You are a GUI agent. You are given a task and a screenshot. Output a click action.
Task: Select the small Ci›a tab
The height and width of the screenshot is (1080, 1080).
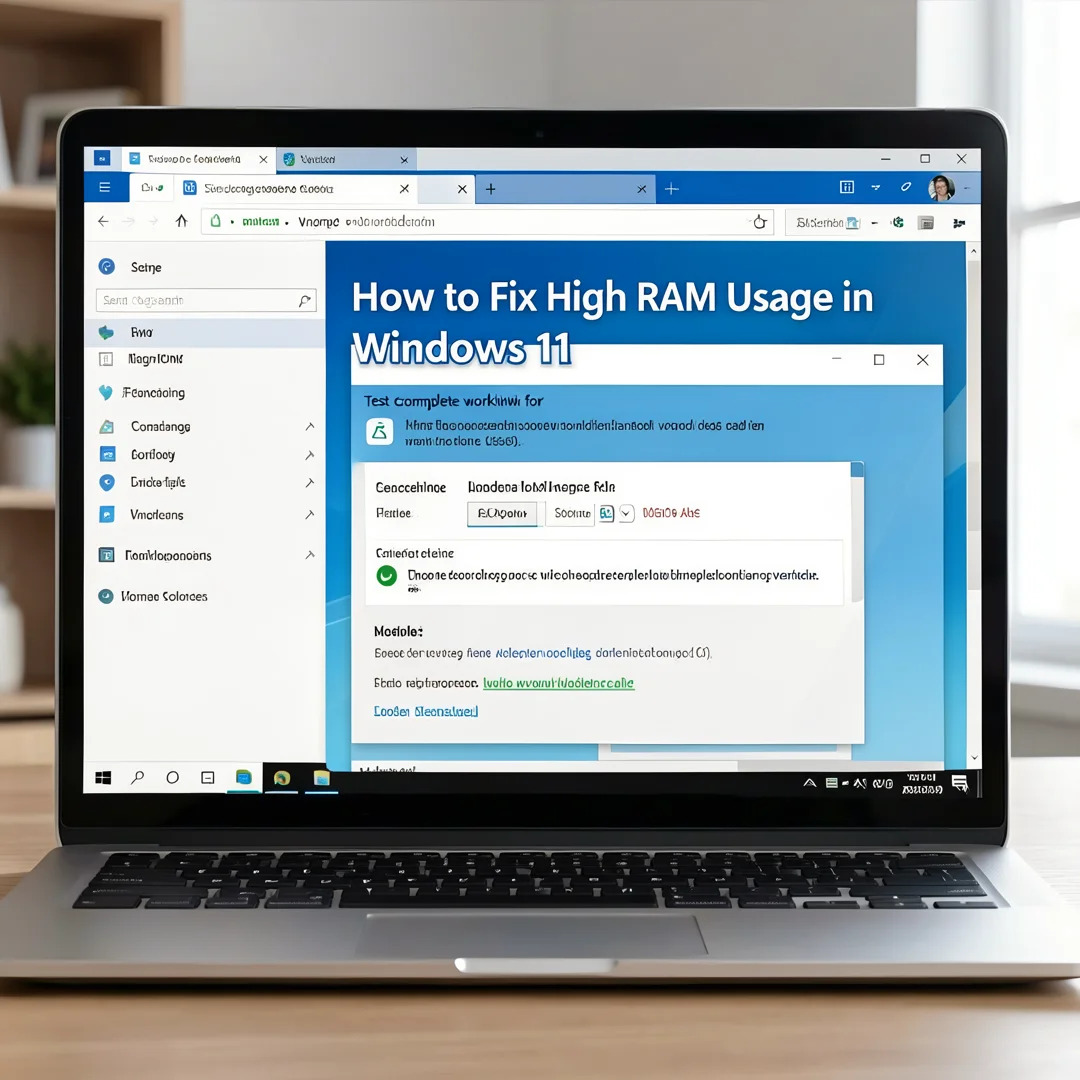coord(152,187)
